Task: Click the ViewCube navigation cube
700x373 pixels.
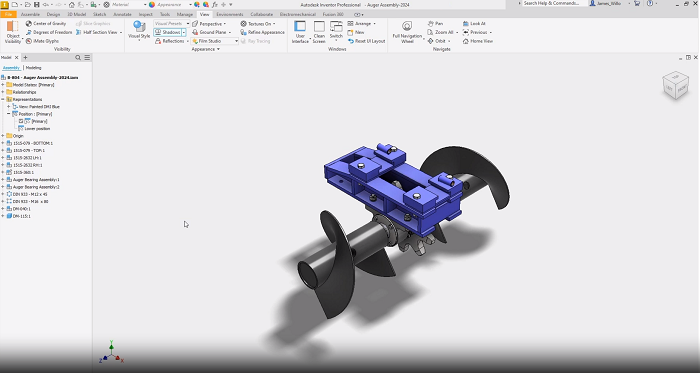Action: coord(675,85)
